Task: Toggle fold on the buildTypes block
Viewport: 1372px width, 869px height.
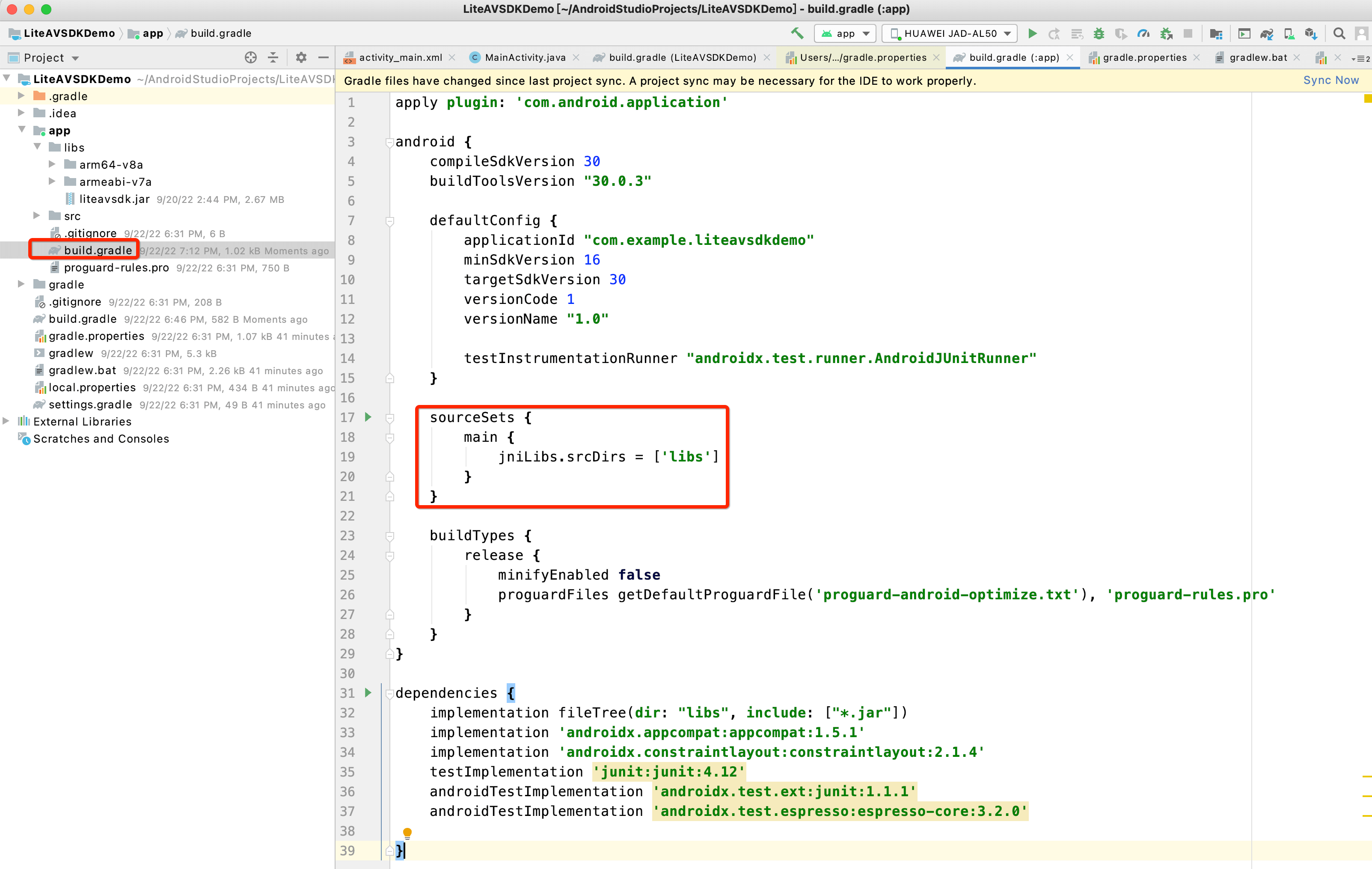Action: click(x=390, y=536)
